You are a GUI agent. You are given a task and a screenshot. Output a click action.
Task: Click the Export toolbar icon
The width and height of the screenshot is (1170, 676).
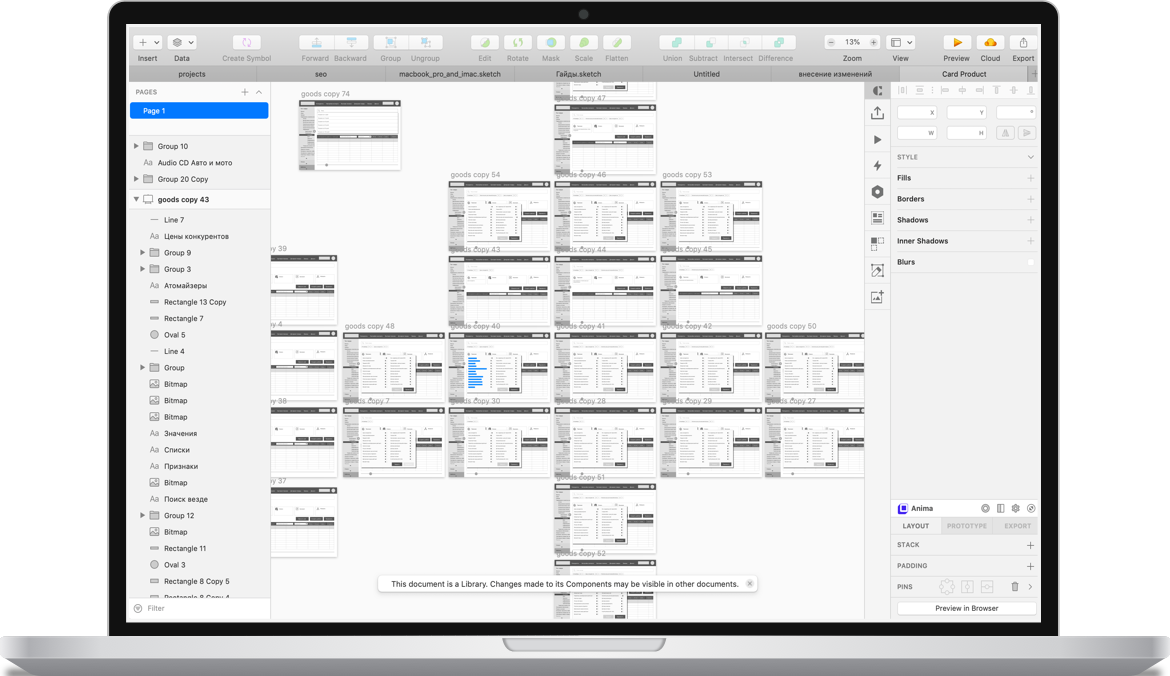(x=1024, y=43)
